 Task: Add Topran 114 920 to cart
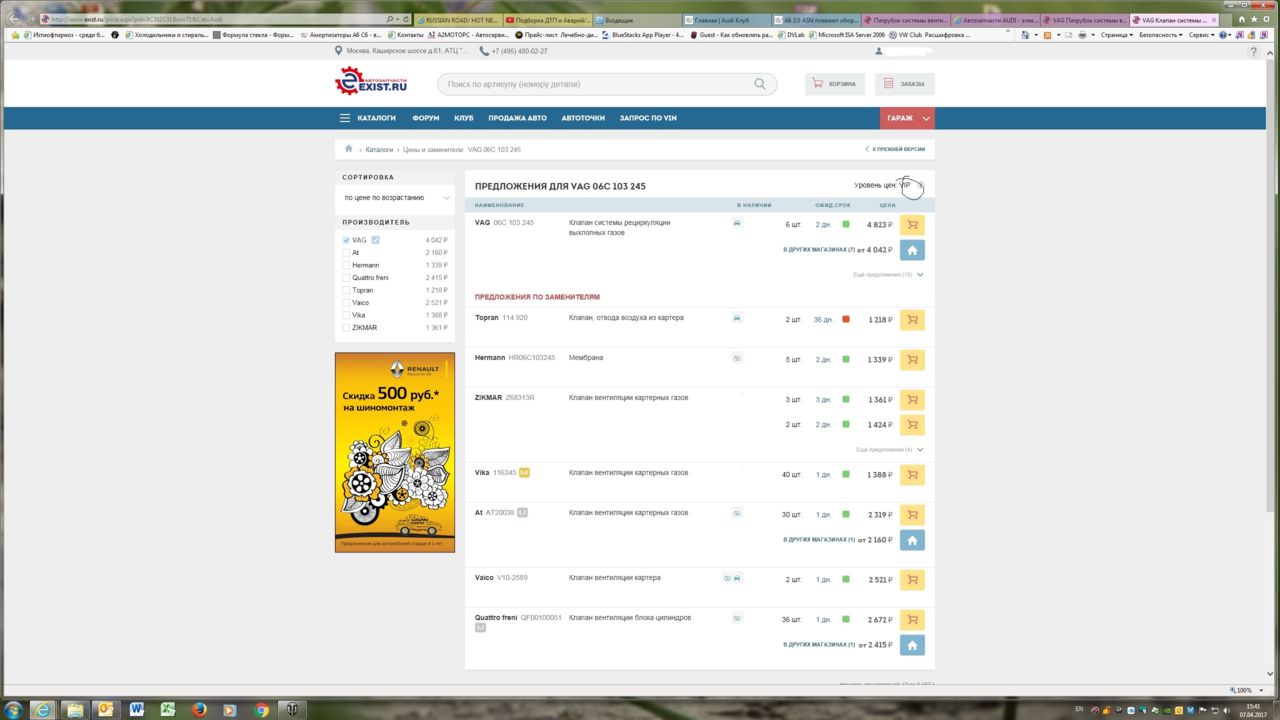coord(912,320)
